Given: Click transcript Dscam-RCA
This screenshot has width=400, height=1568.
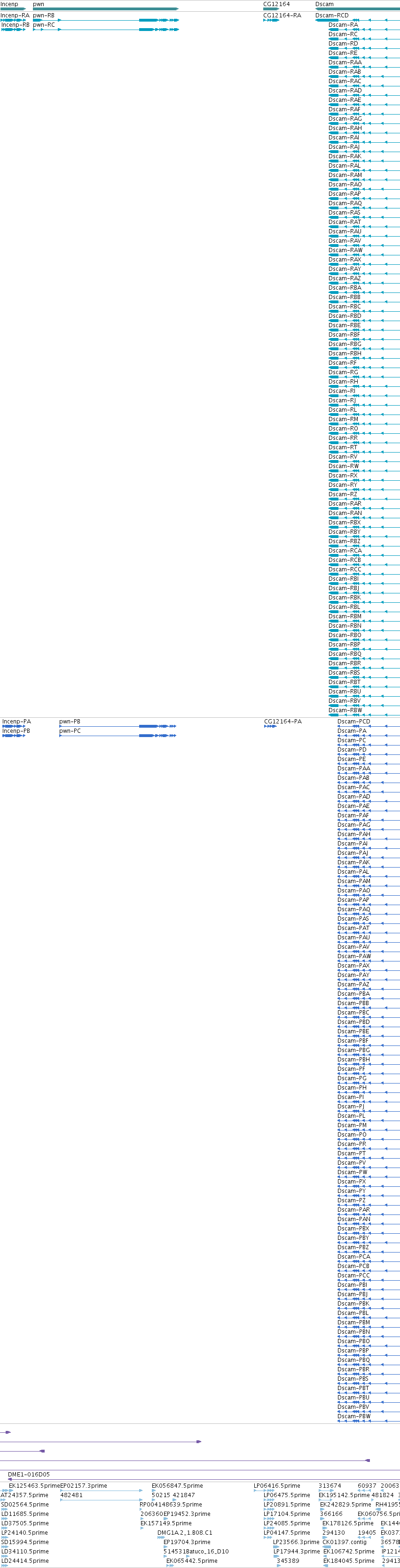Looking at the screenshot, I should click(345, 551).
